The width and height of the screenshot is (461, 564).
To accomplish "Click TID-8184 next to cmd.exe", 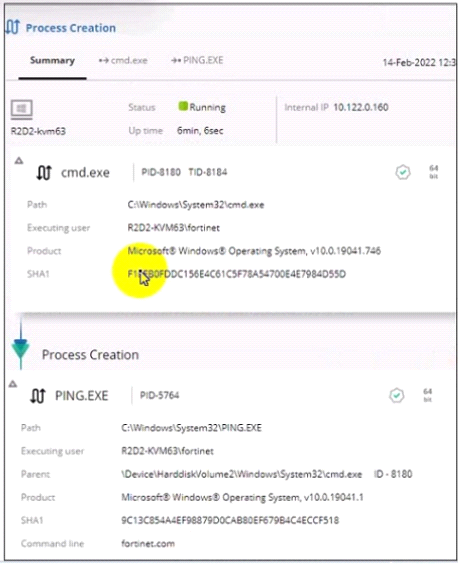I will point(208,172).
